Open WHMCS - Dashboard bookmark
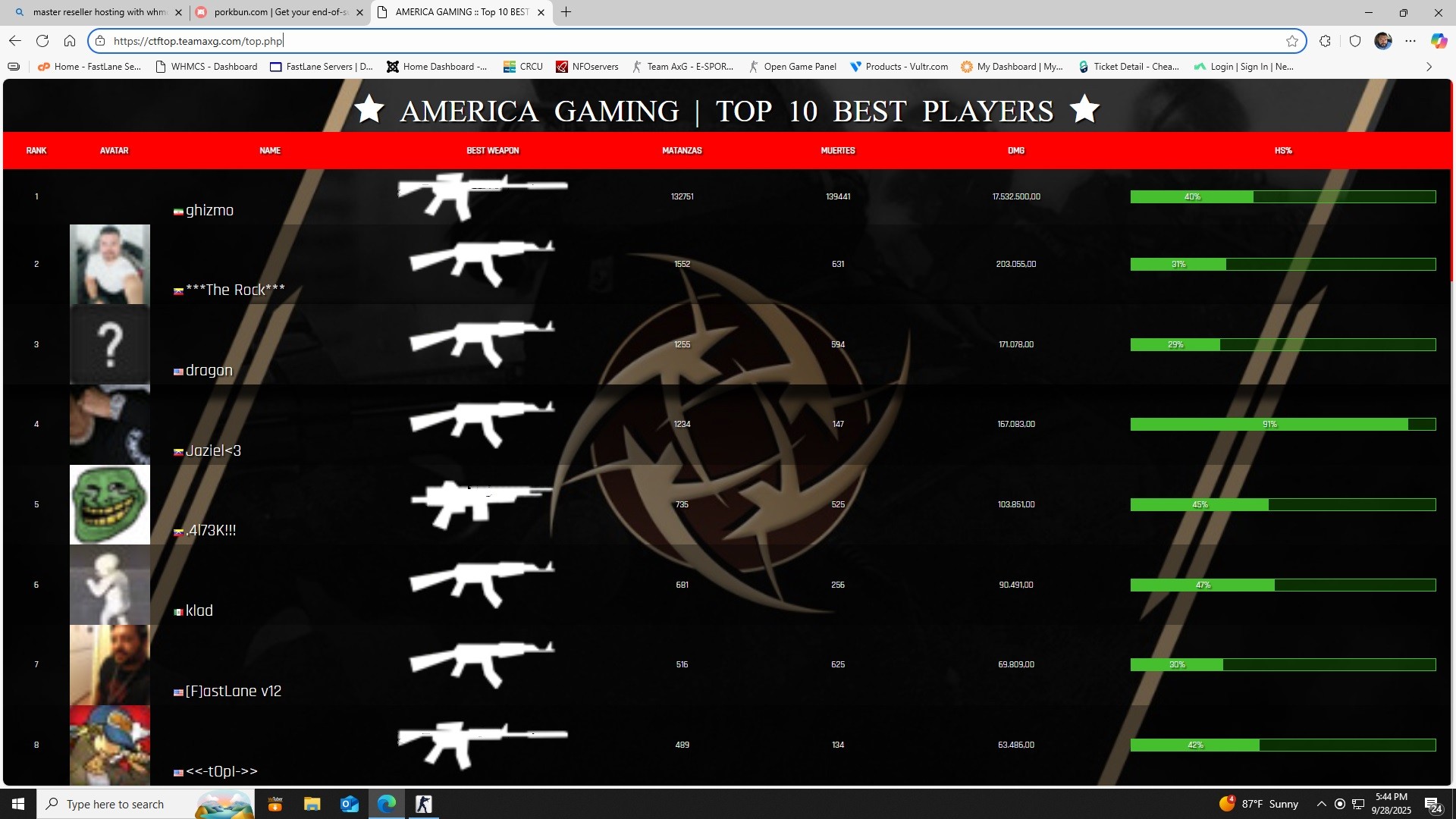1456x819 pixels. 206,67
